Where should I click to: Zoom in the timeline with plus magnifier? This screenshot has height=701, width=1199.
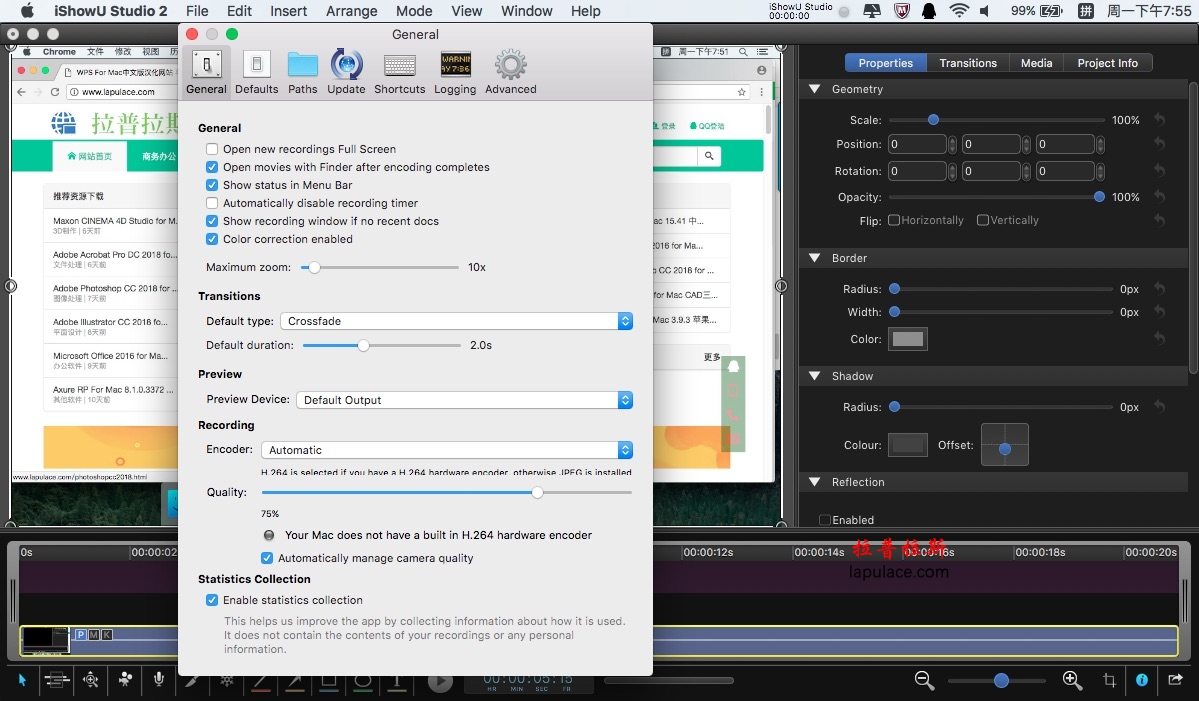pos(1072,680)
